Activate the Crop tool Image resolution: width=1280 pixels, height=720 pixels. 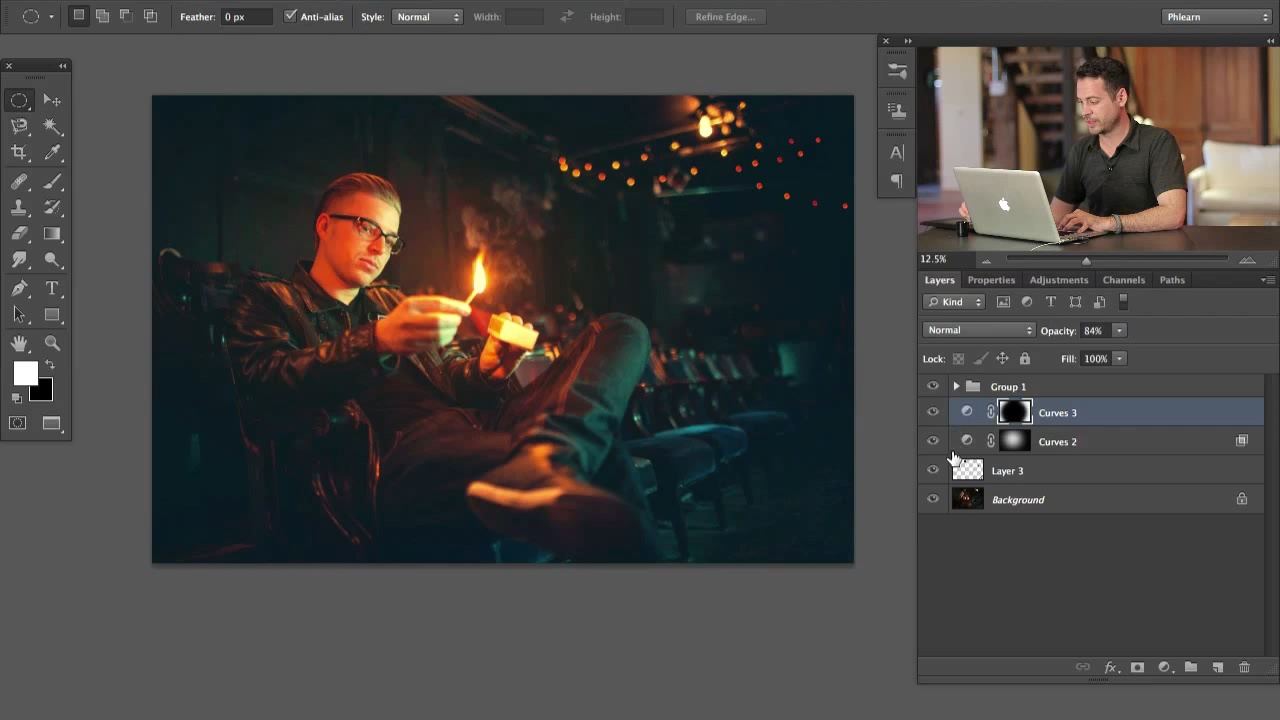[x=19, y=152]
